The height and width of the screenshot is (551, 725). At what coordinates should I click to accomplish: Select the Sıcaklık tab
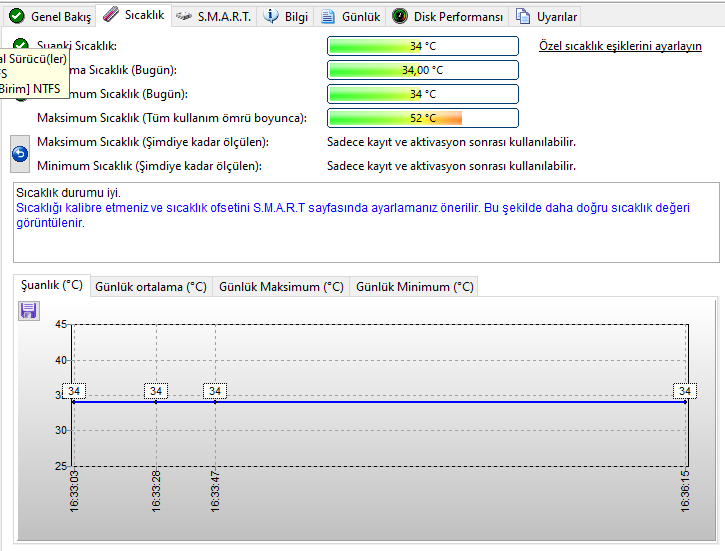tap(134, 15)
